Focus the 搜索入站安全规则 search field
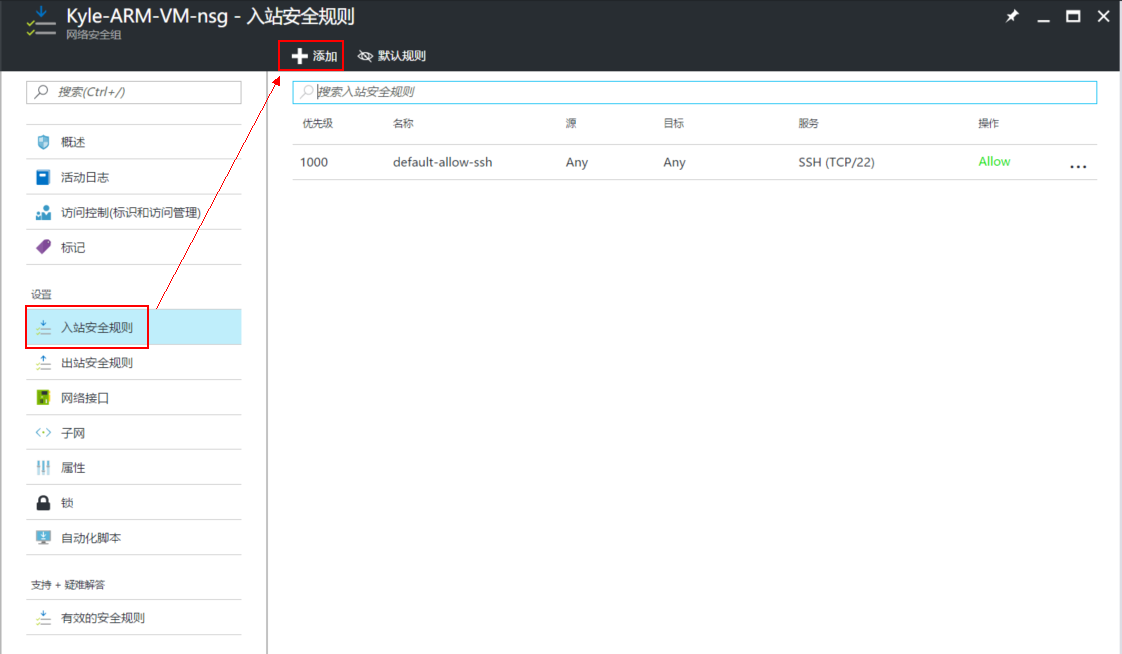This screenshot has width=1122, height=654. click(x=700, y=92)
